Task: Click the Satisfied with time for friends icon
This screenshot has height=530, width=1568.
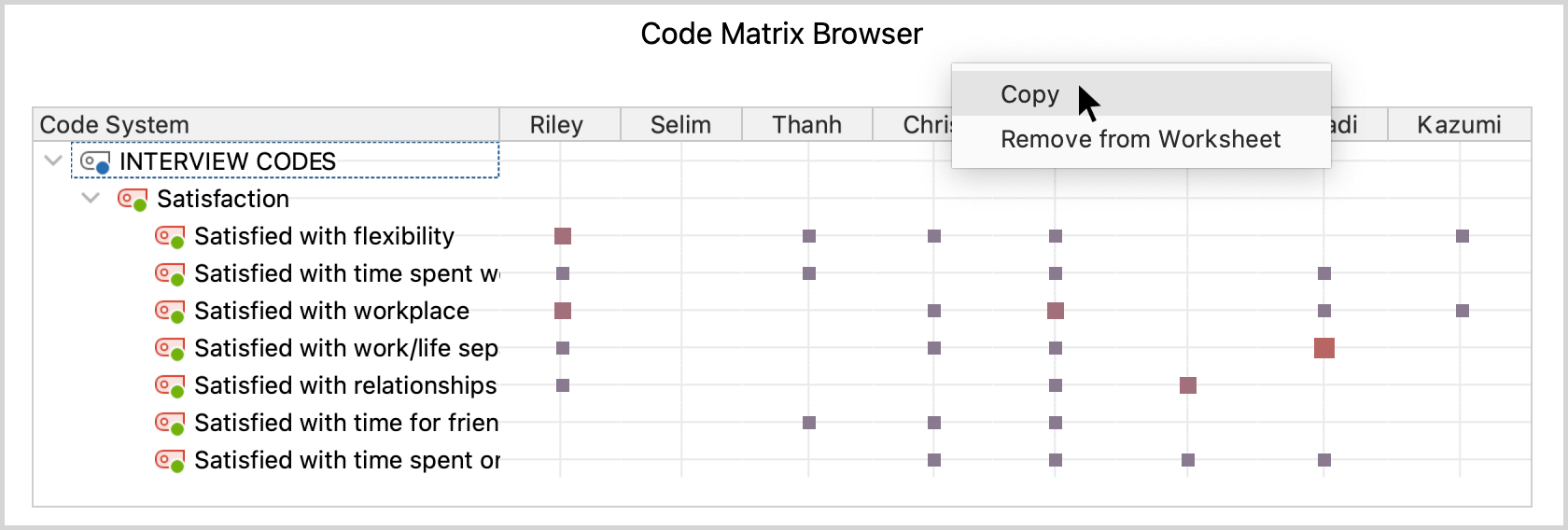Action: (x=169, y=424)
